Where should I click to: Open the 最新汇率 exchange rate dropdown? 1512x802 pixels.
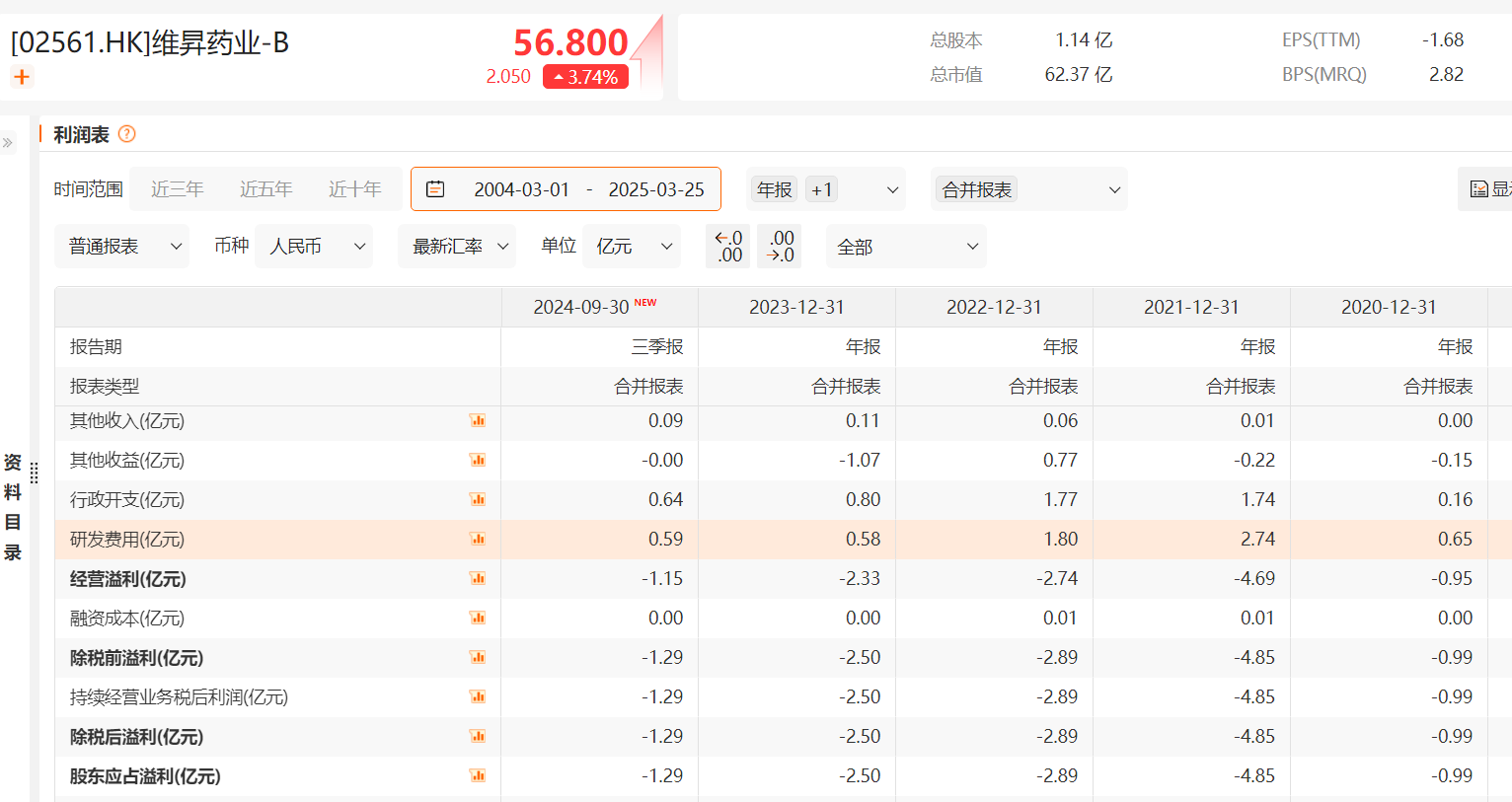457,247
